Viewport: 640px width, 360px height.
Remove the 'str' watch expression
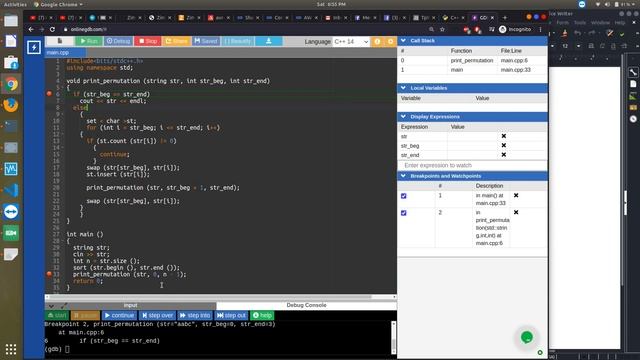(504, 136)
